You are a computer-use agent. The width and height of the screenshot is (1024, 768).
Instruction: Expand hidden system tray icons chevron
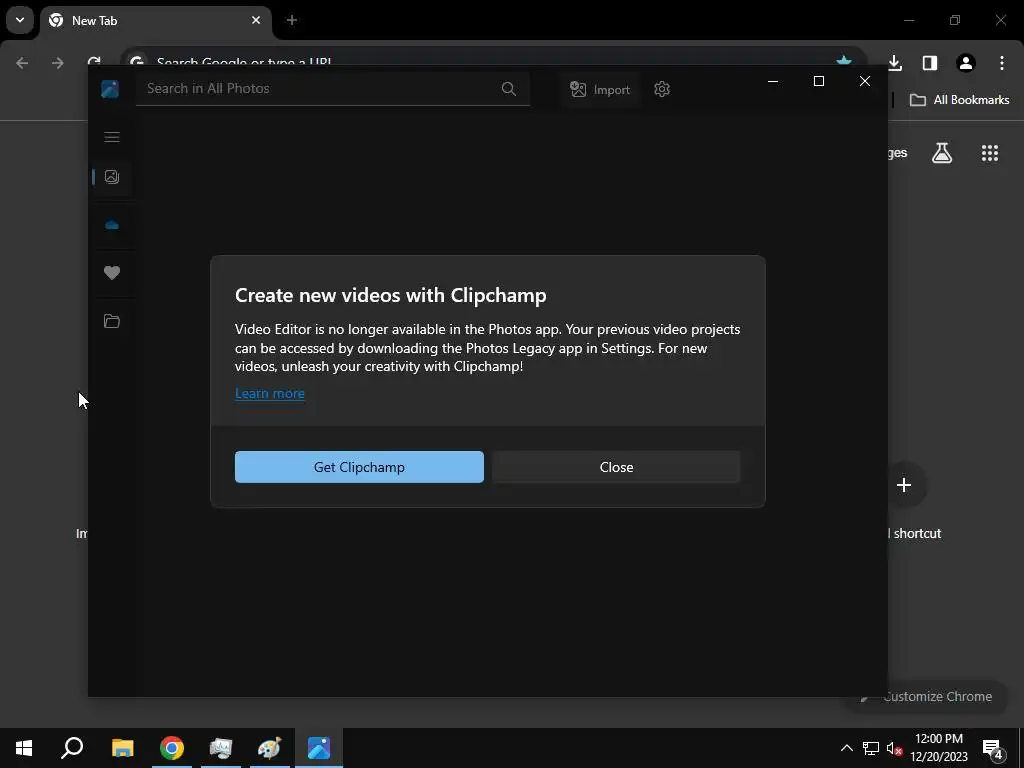846,748
